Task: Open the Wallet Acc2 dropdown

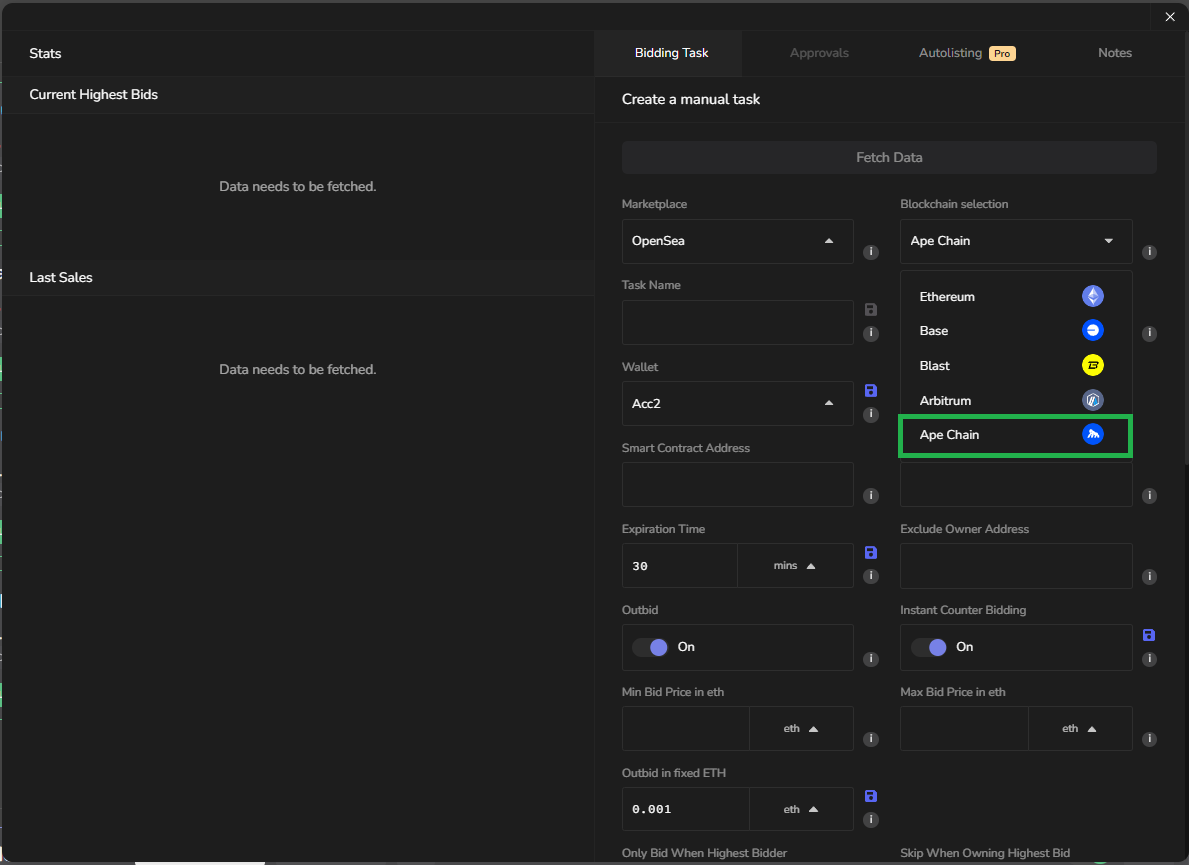Action: pos(737,403)
